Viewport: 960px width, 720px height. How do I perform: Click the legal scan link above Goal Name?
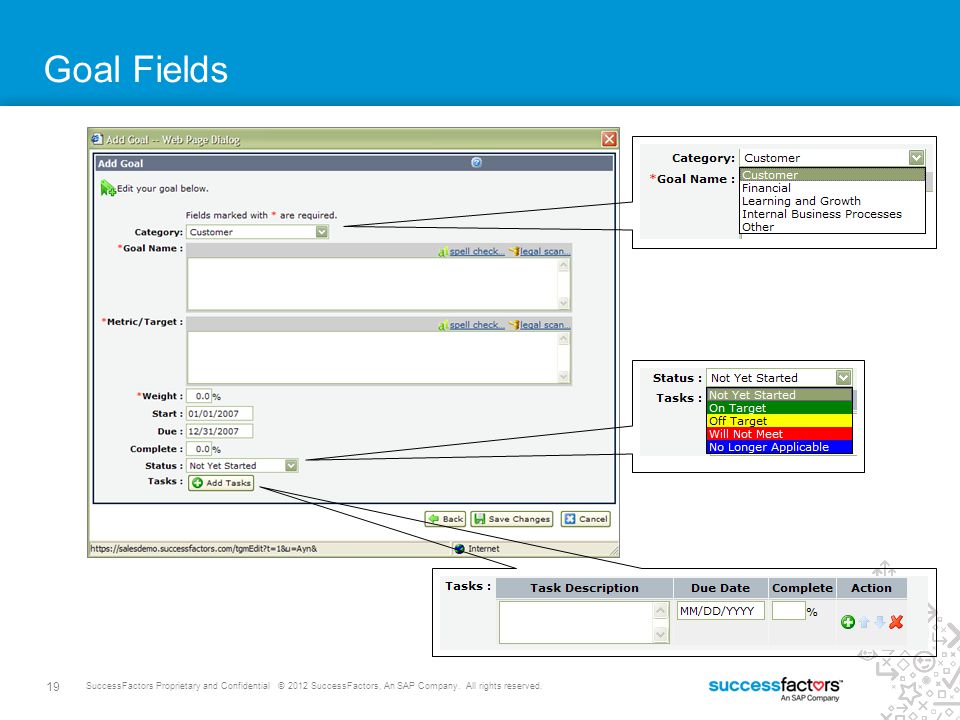point(545,251)
